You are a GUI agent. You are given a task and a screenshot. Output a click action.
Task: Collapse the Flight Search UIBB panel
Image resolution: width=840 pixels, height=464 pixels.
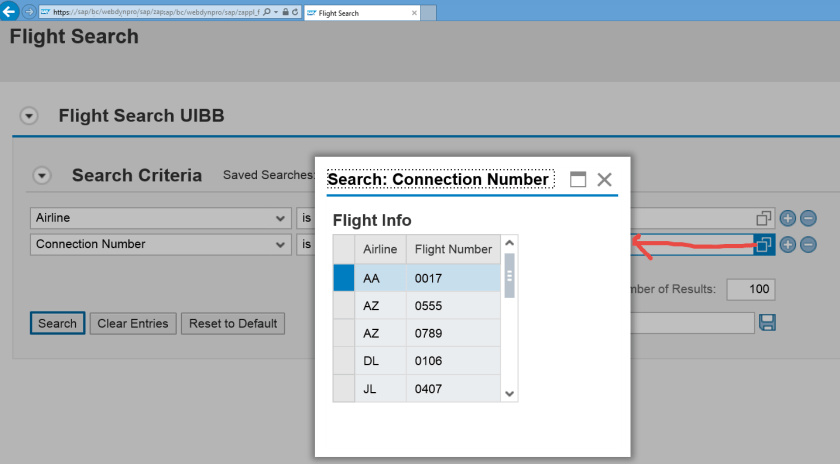(29, 116)
